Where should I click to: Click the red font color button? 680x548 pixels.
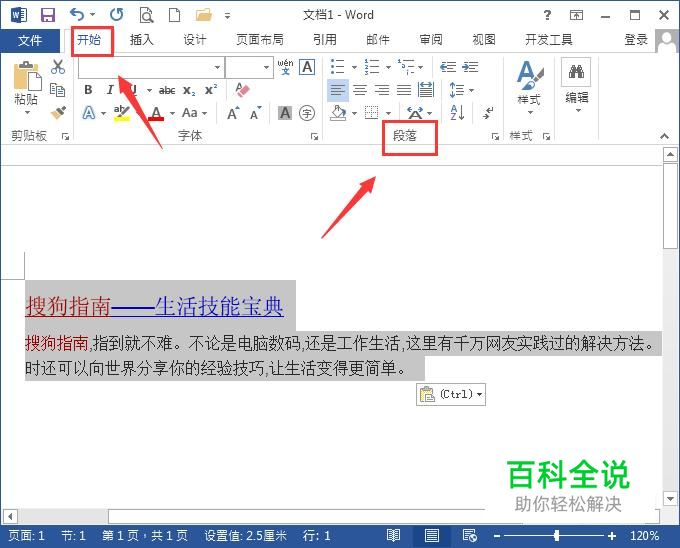156,113
